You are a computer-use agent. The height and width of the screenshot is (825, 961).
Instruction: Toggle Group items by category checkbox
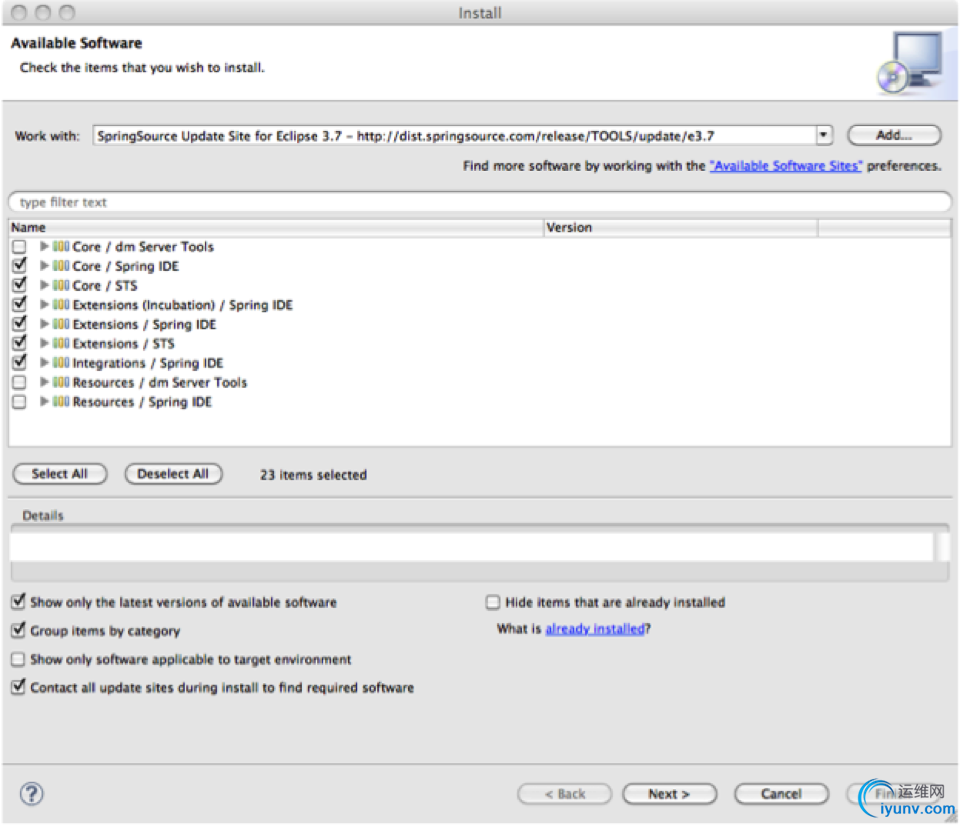click(x=18, y=630)
